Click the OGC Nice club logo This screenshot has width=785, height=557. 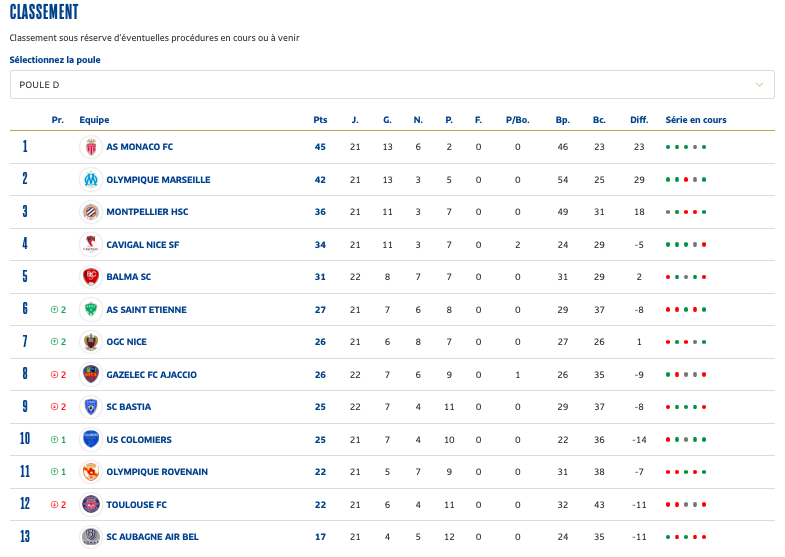[x=91, y=342]
